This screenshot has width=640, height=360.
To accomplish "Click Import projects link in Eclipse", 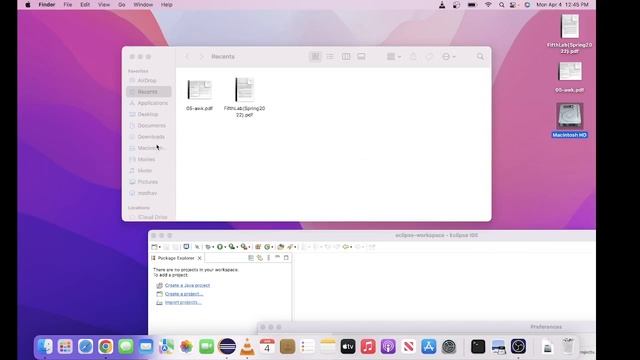I will click(183, 302).
